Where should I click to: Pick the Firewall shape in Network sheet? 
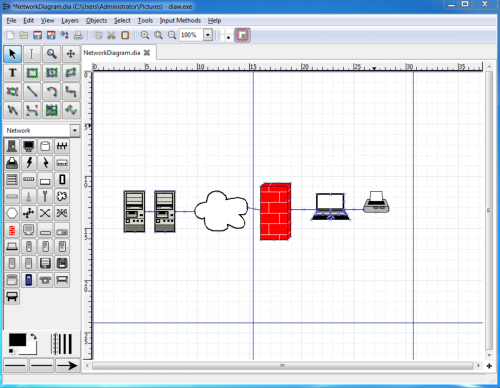(12, 230)
